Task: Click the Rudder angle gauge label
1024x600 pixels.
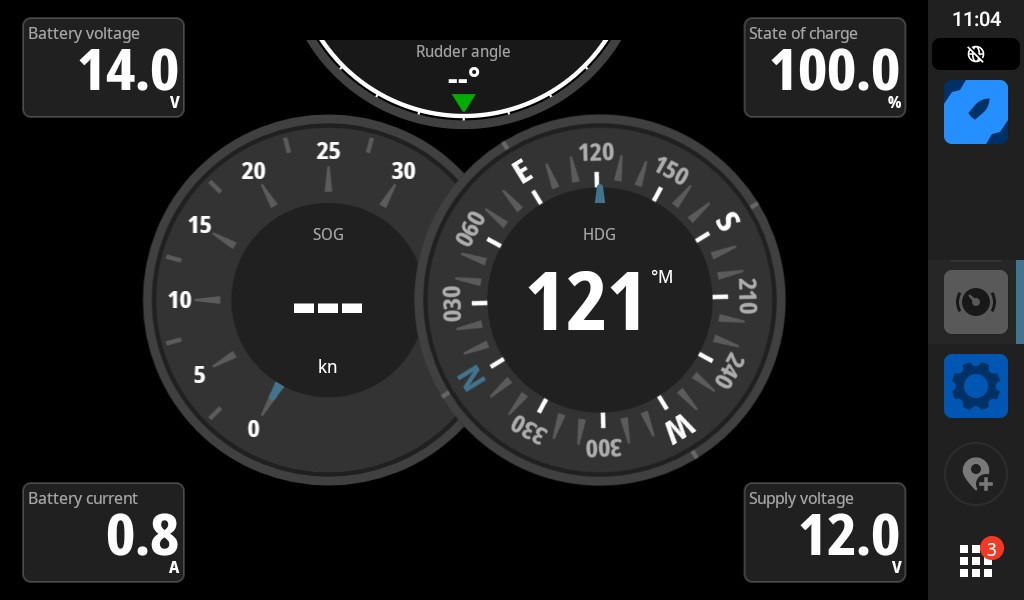Action: (x=463, y=52)
